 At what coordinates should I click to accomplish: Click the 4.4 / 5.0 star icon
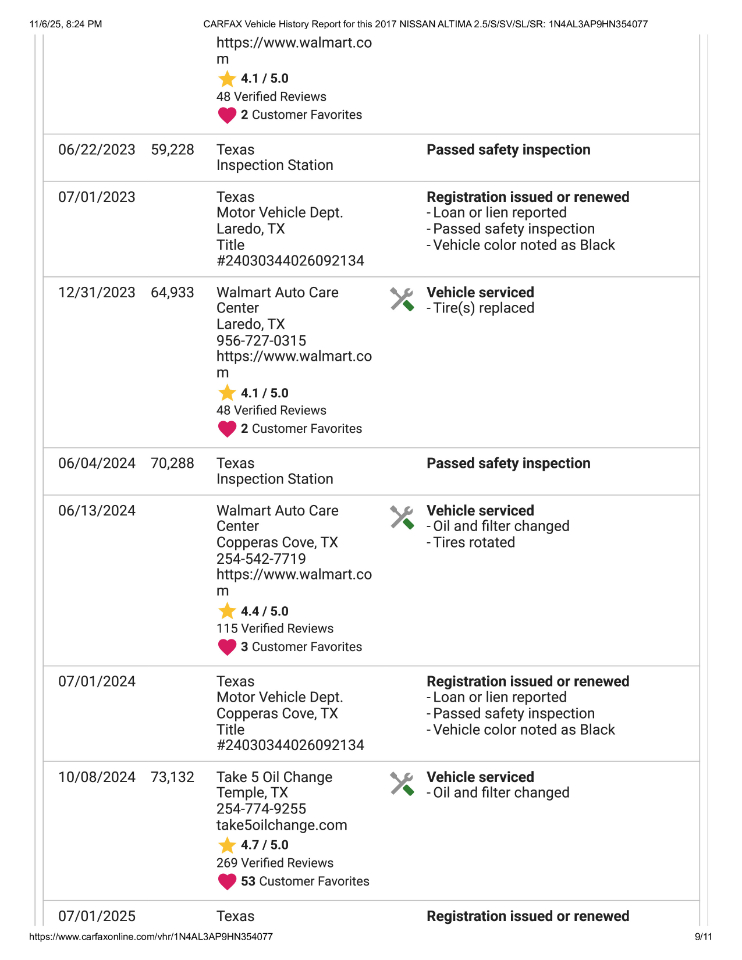227,610
